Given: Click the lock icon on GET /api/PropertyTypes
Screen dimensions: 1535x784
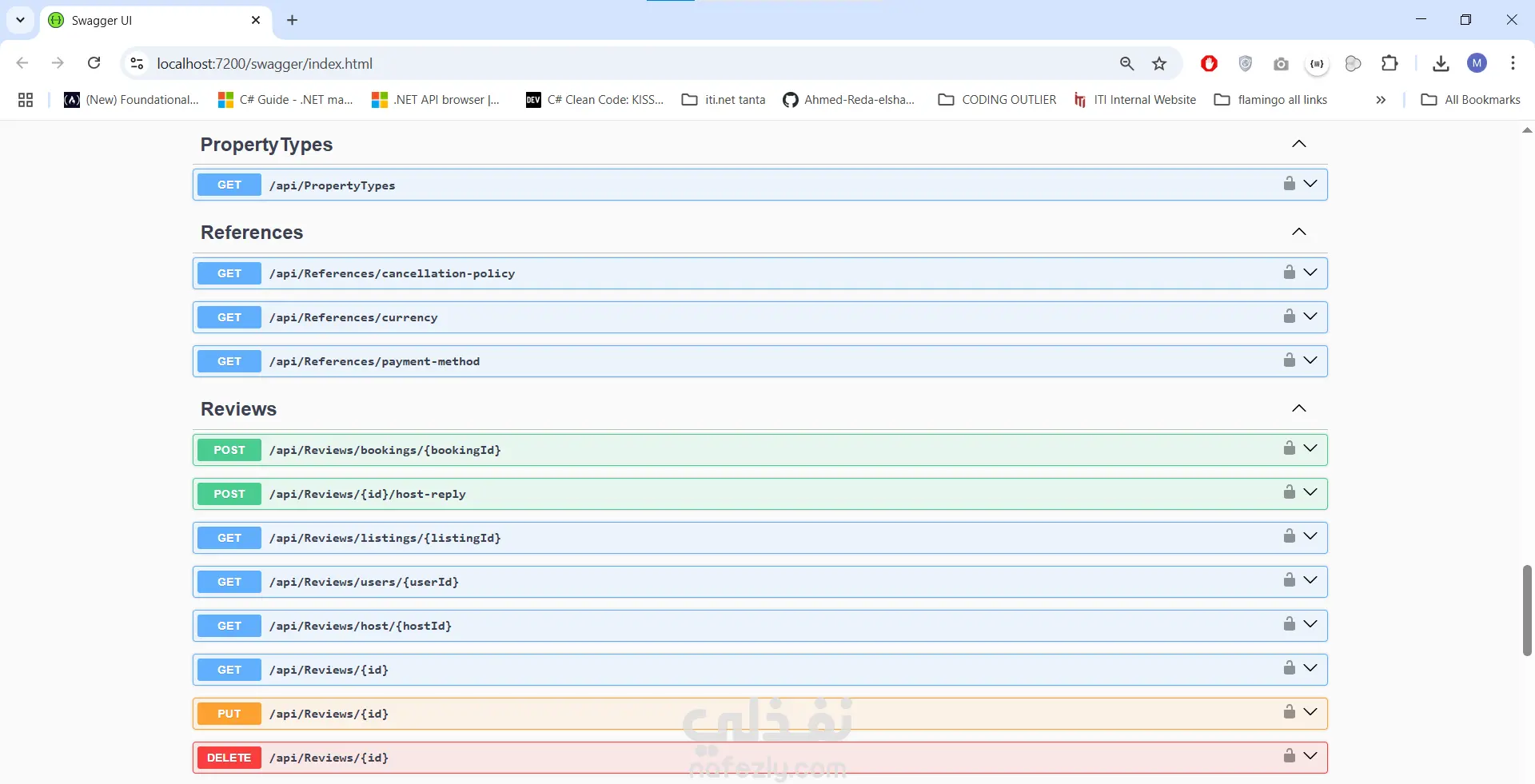Looking at the screenshot, I should tap(1289, 184).
